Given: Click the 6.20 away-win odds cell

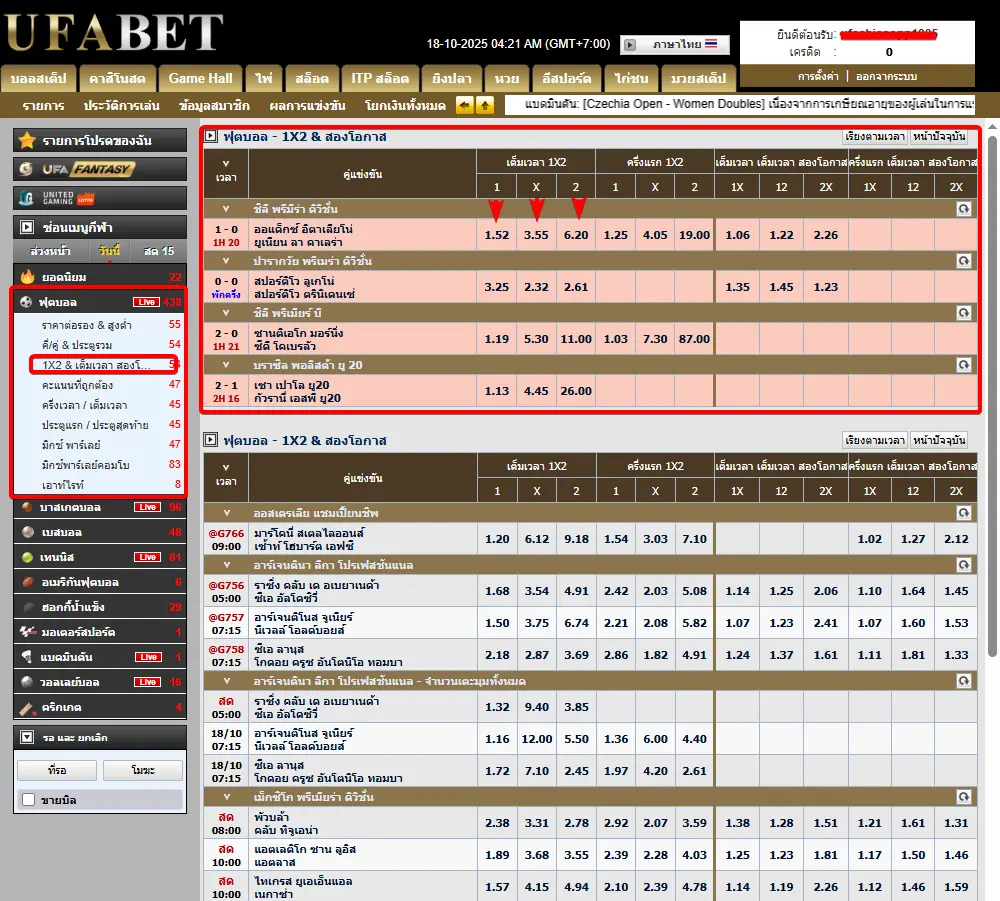Looking at the screenshot, I should pos(576,236).
